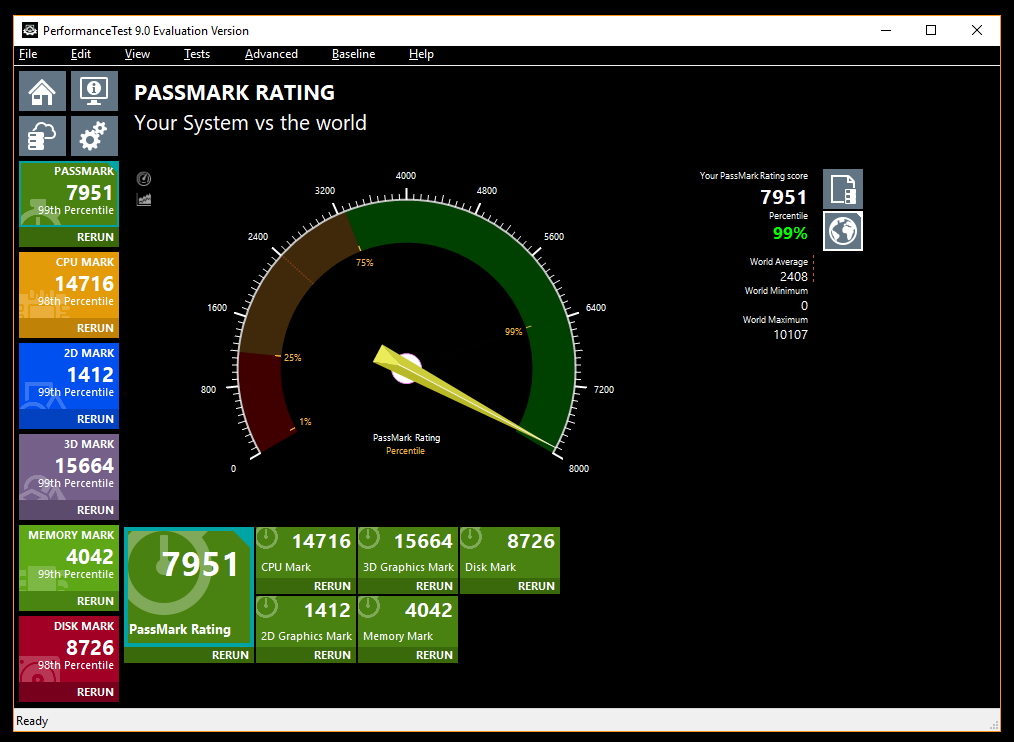1014x742 pixels.
Task: Open the Edit menu
Action: coord(81,54)
